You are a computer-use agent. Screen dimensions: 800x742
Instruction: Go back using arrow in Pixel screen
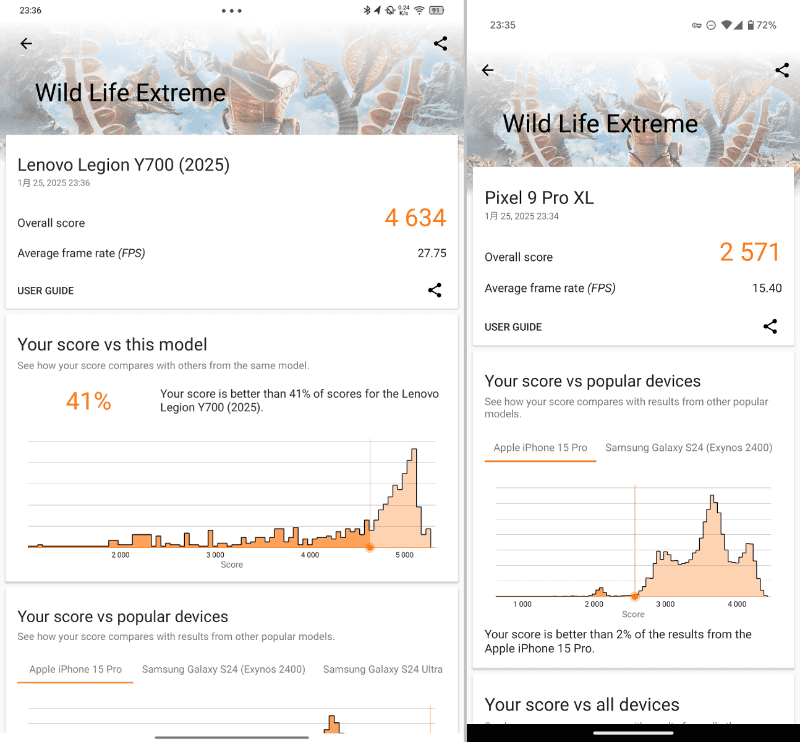(488, 70)
